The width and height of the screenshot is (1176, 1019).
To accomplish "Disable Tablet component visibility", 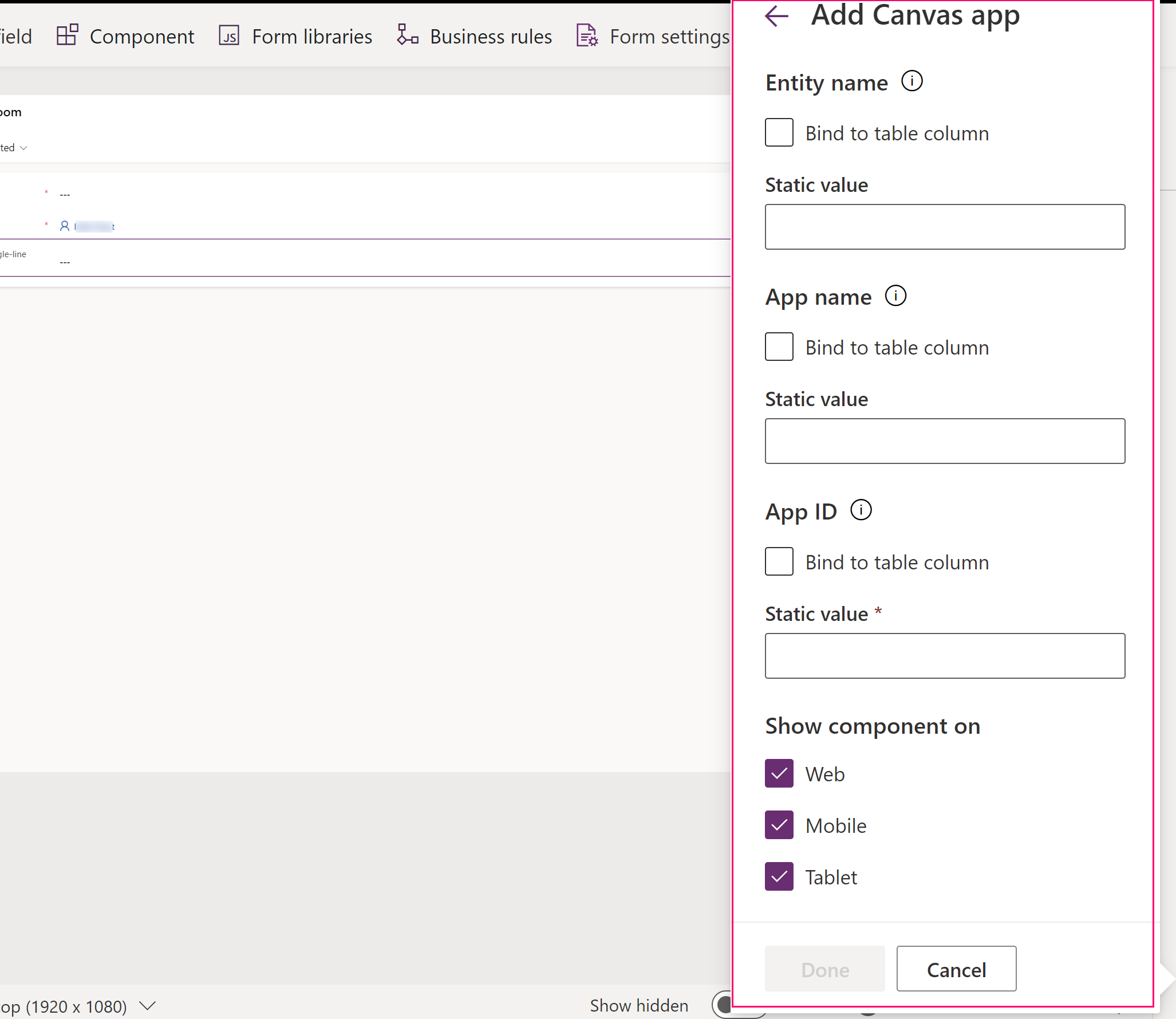I will pos(779,877).
